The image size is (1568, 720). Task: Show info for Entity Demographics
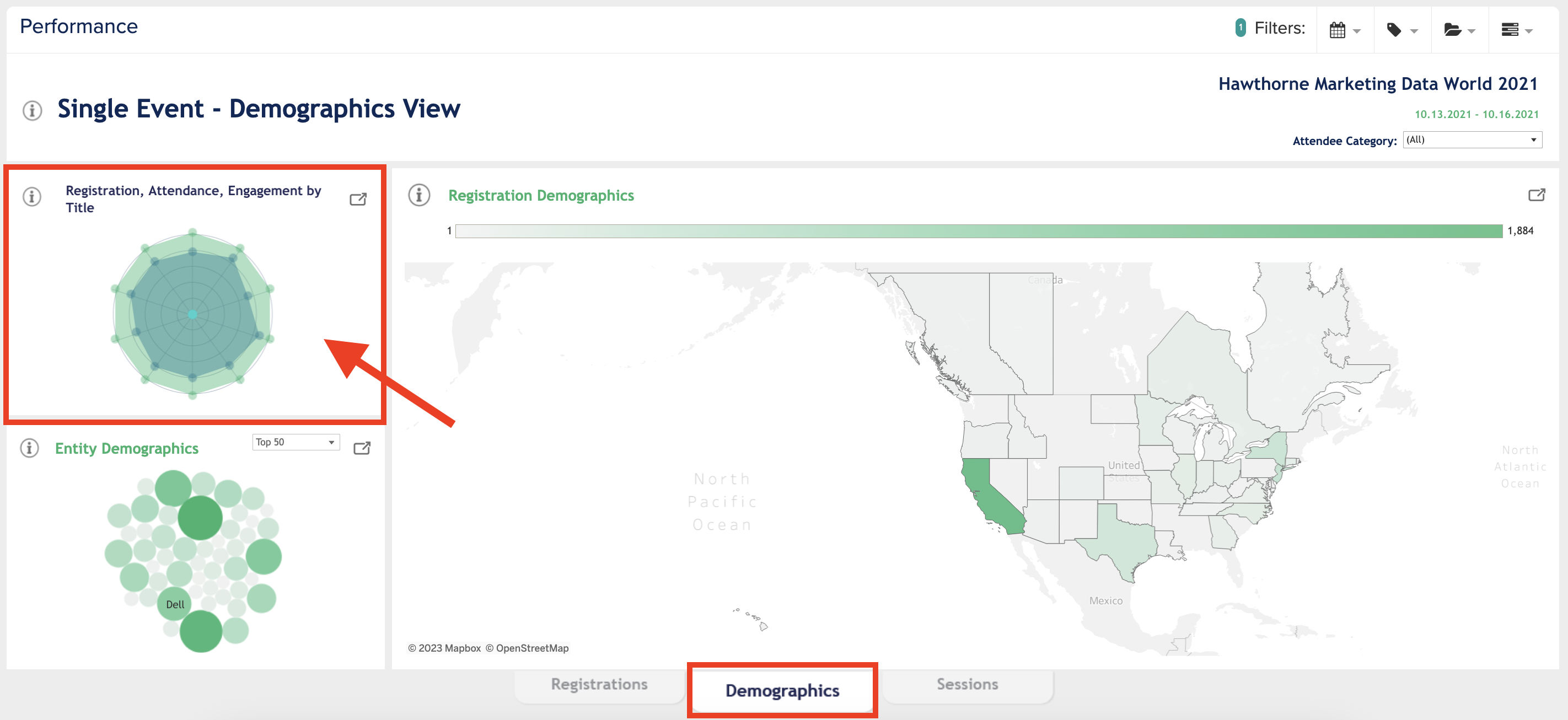(30, 448)
